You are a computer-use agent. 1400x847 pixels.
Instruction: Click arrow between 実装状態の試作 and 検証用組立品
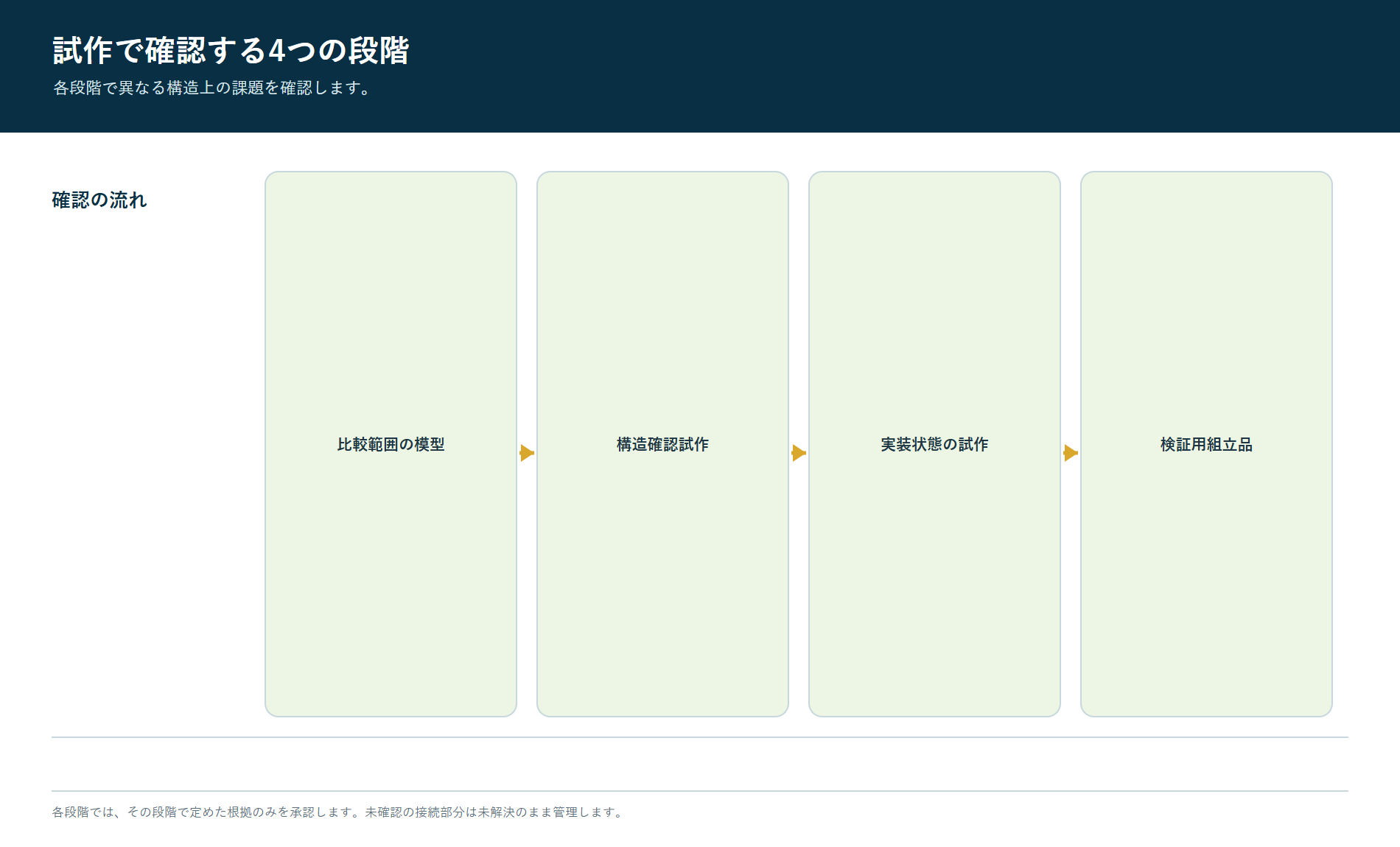1071,453
